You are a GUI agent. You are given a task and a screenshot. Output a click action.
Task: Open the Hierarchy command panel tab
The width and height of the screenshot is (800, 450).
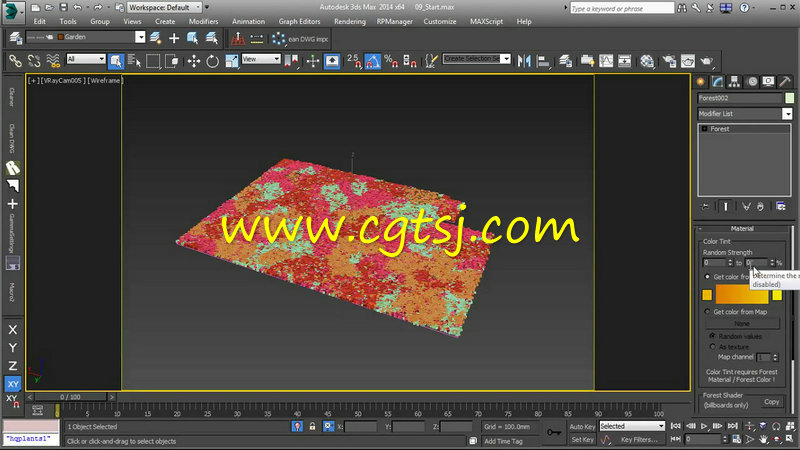(x=735, y=82)
